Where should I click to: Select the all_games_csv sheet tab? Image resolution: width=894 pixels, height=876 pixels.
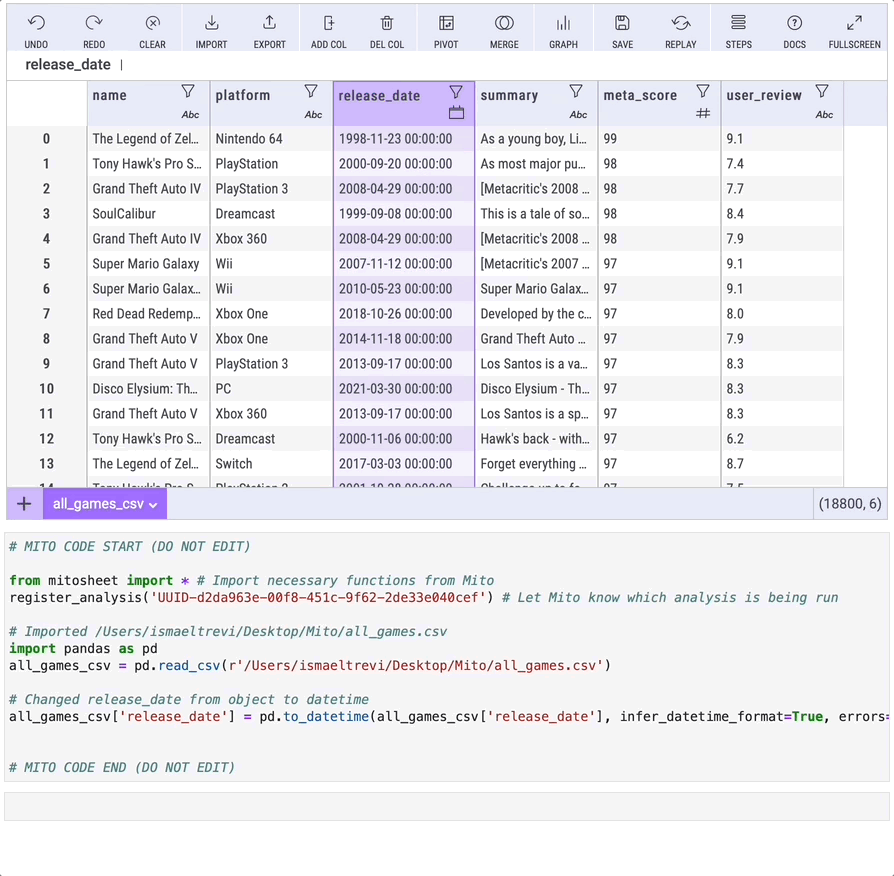coord(100,504)
